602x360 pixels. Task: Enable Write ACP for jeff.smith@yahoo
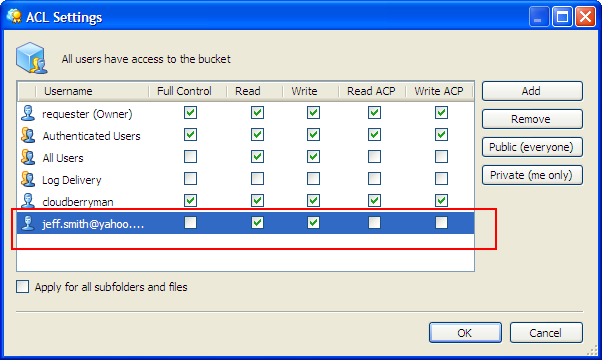coord(441,223)
